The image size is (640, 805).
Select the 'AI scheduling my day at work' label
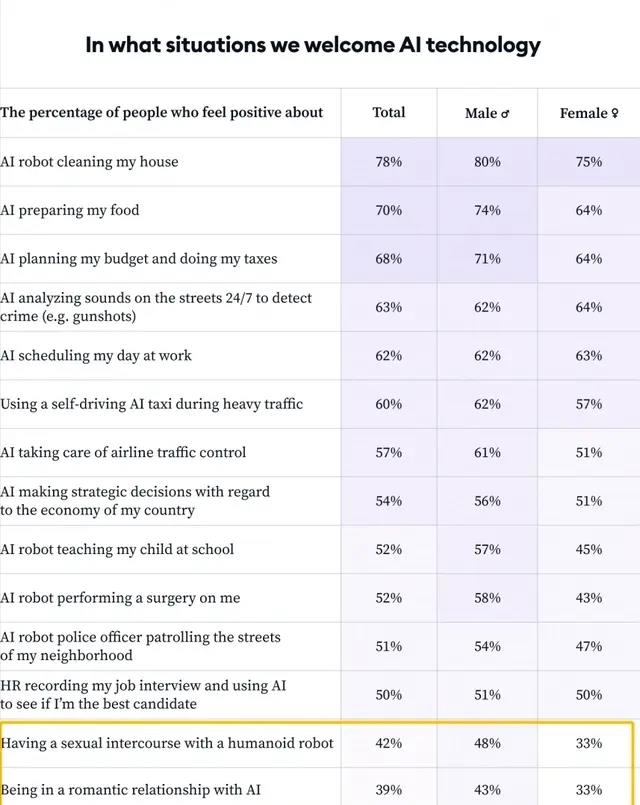(x=96, y=356)
